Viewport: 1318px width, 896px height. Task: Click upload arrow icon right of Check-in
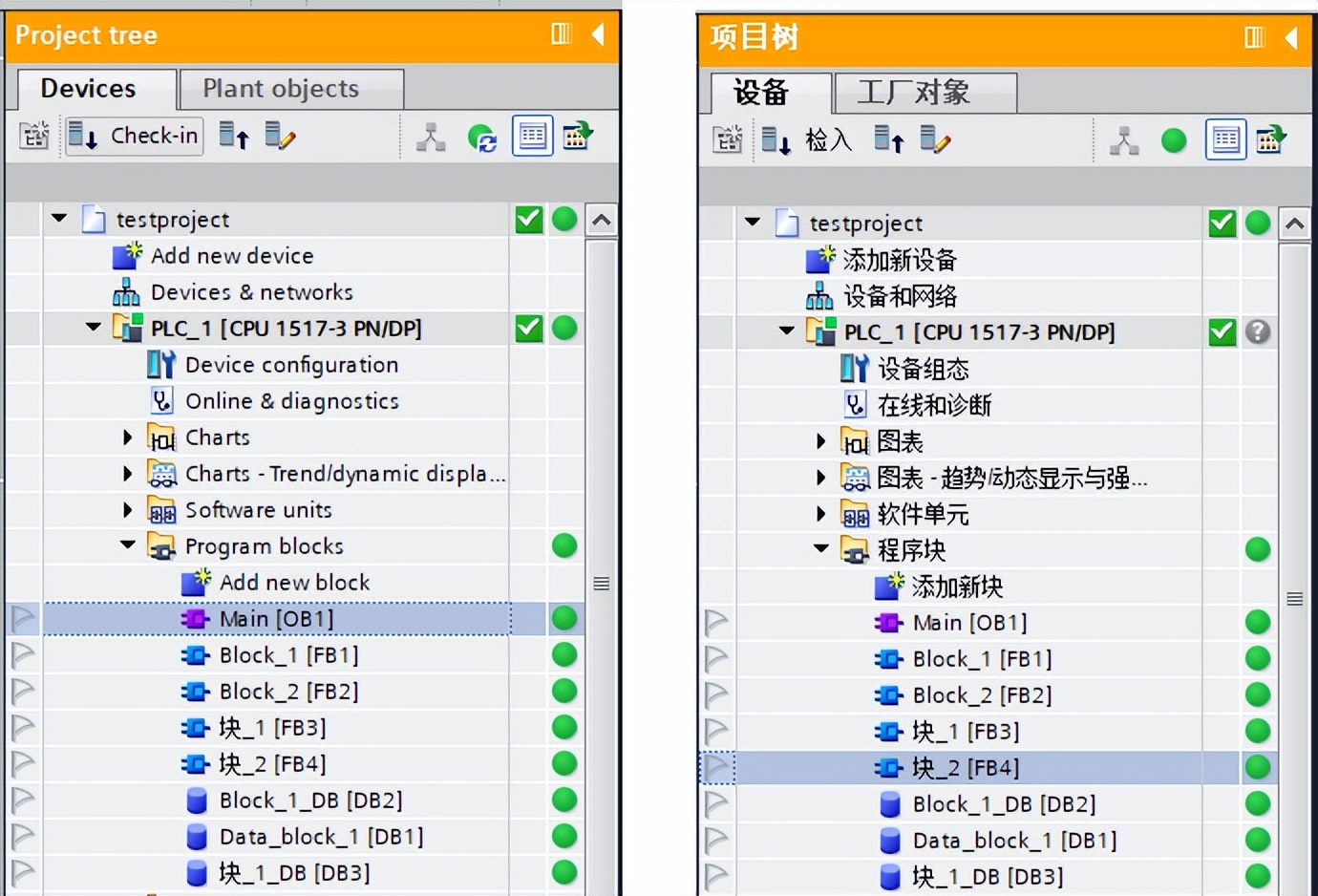click(x=234, y=137)
